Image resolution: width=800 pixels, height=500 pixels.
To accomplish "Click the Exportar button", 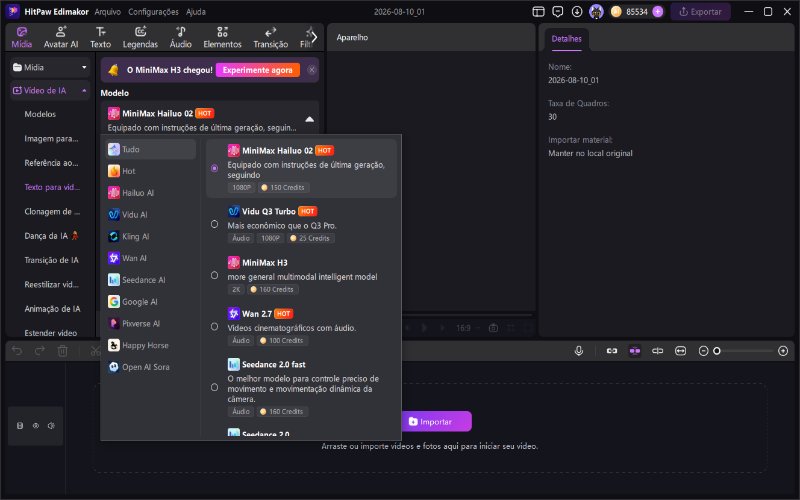I will pyautogui.click(x=701, y=12).
